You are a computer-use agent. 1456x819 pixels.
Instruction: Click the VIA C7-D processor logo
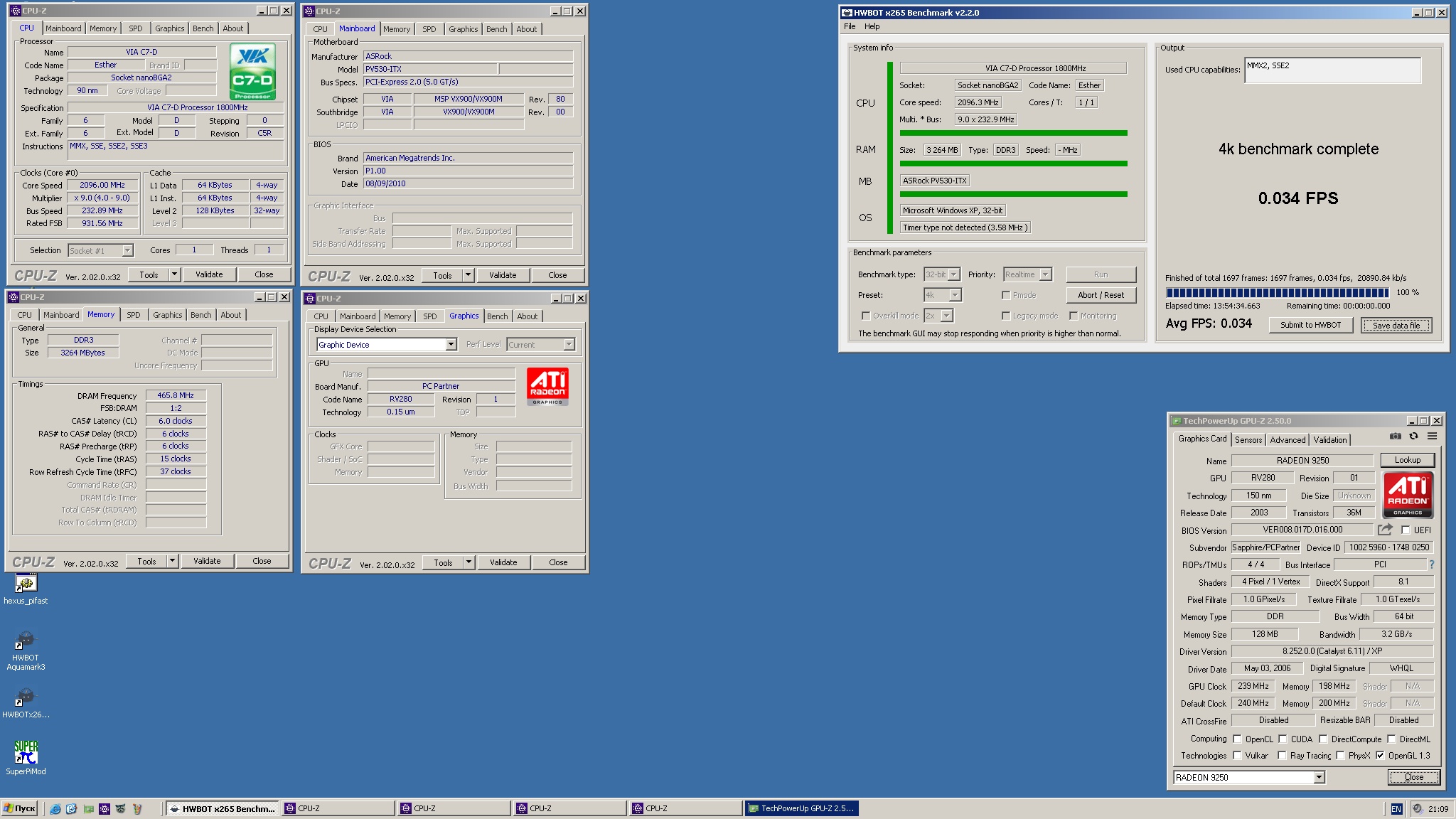(x=253, y=72)
